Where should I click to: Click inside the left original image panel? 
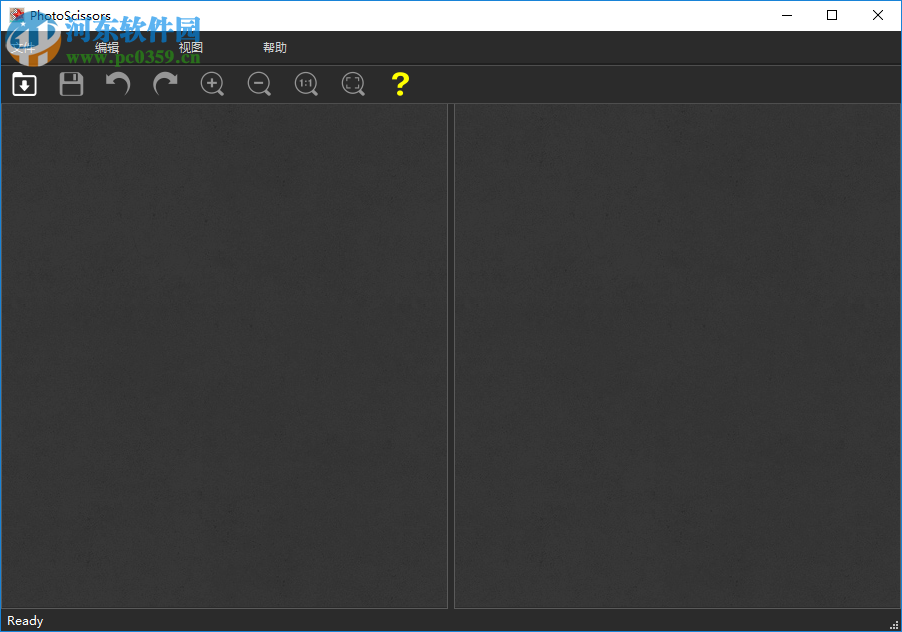225,357
